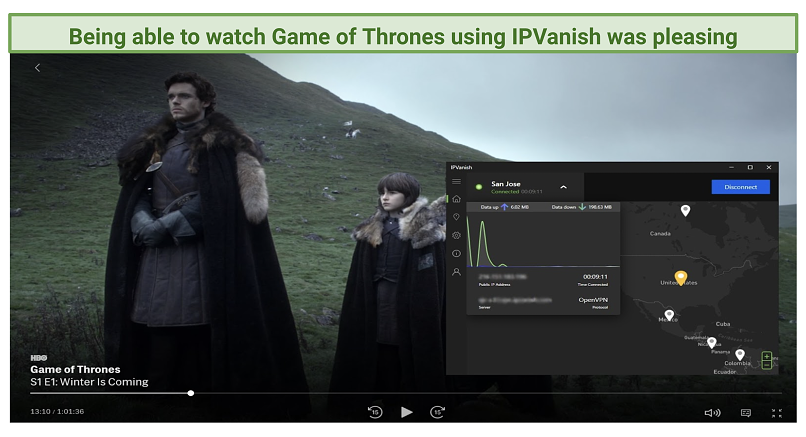Open the IPVanish server locations tab
Image resolution: width=806 pixels, height=437 pixels.
[456, 217]
